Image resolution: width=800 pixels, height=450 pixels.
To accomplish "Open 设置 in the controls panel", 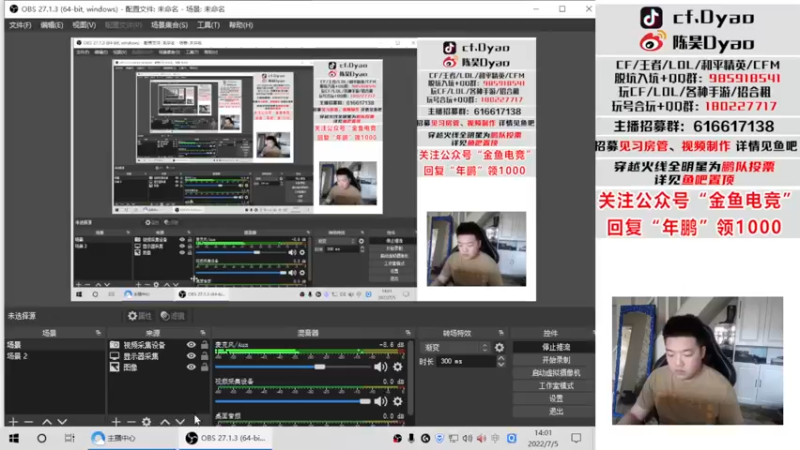I will (x=555, y=398).
